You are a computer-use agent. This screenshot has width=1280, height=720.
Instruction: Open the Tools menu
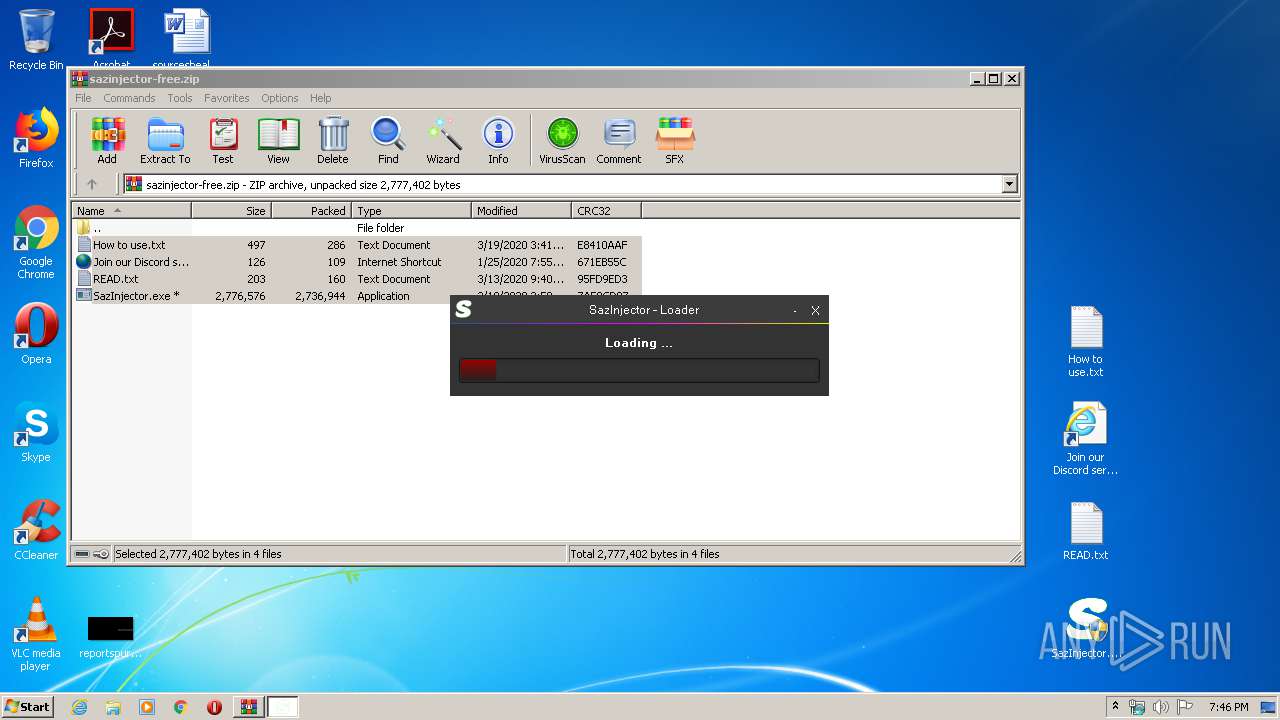(180, 98)
